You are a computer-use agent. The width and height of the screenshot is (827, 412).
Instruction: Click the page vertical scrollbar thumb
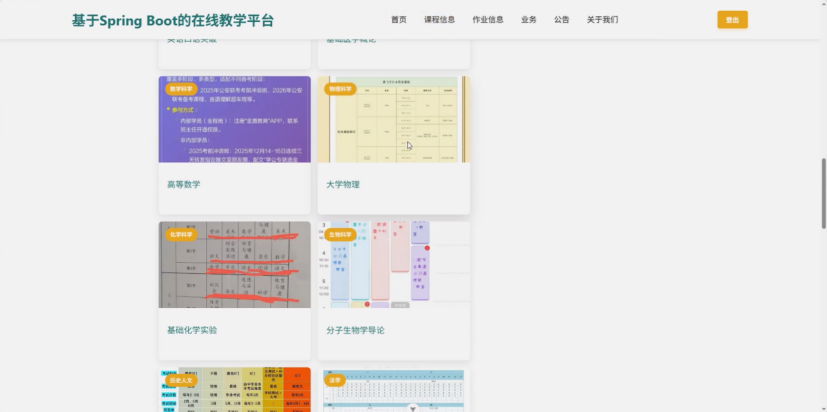824,193
